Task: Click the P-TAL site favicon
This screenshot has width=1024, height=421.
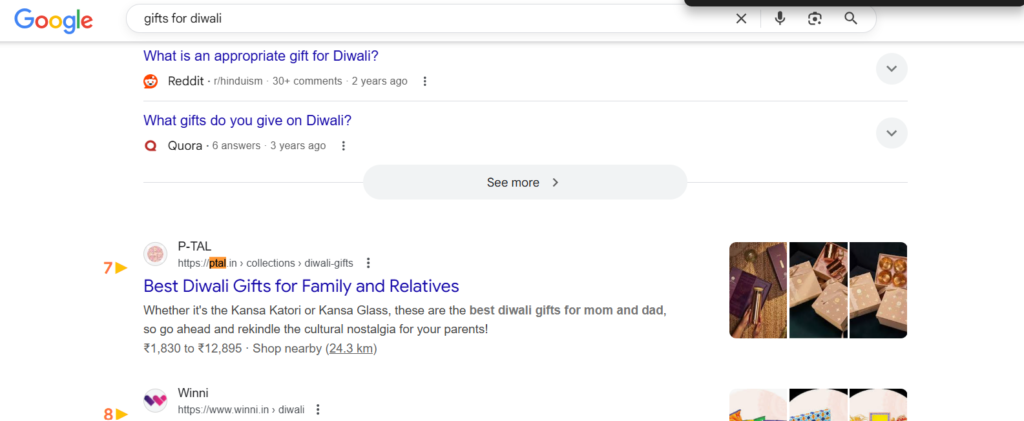Action: click(x=155, y=254)
